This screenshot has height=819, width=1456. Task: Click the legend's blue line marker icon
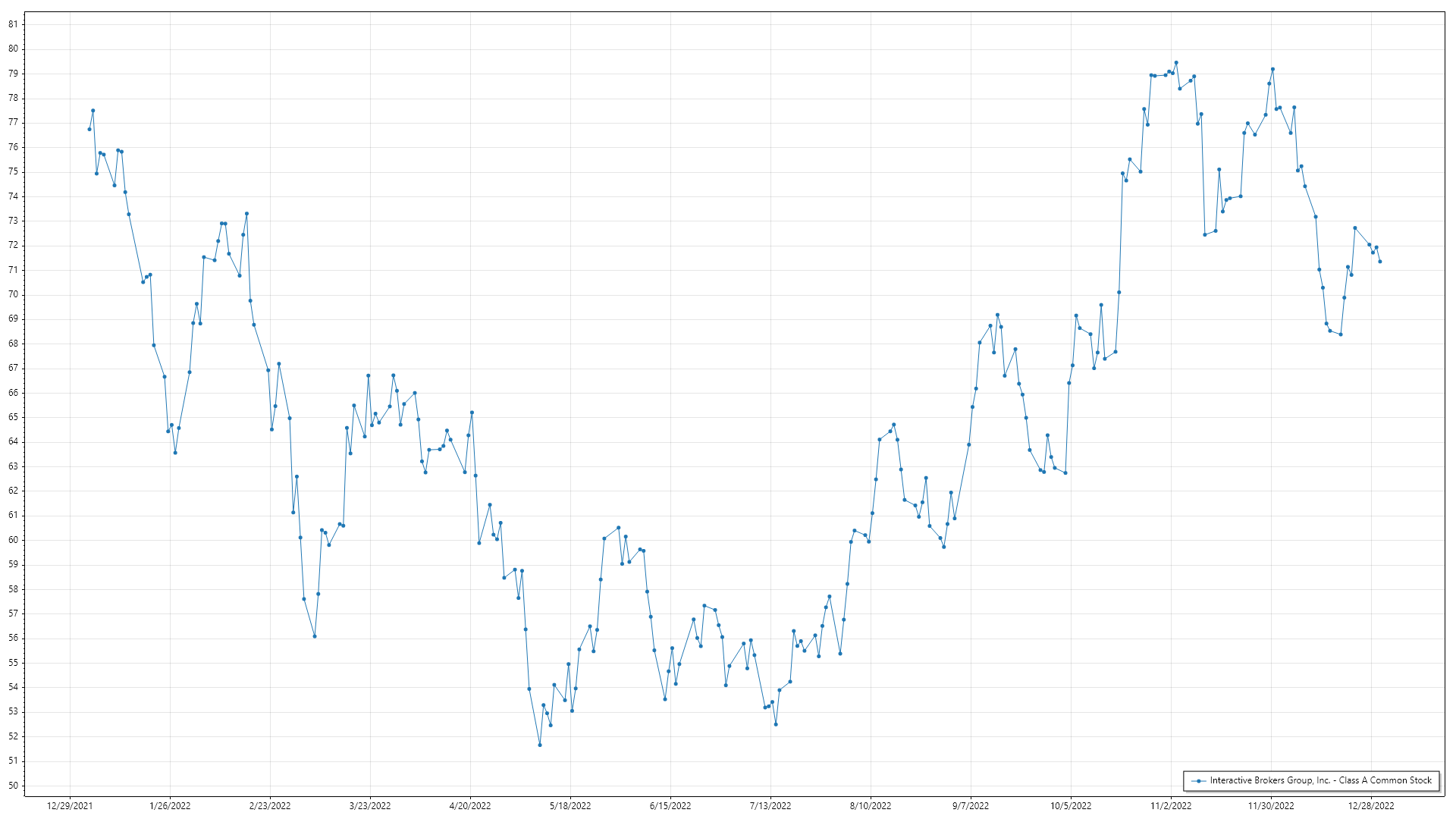pos(1198,781)
